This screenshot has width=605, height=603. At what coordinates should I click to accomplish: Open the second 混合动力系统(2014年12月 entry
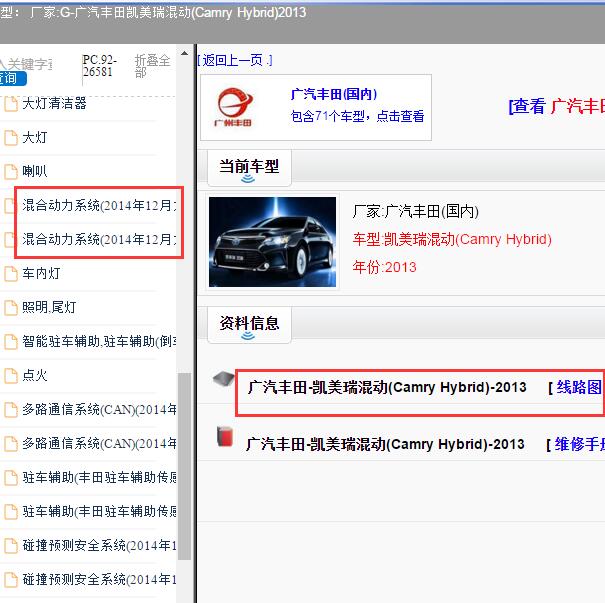coord(99,240)
